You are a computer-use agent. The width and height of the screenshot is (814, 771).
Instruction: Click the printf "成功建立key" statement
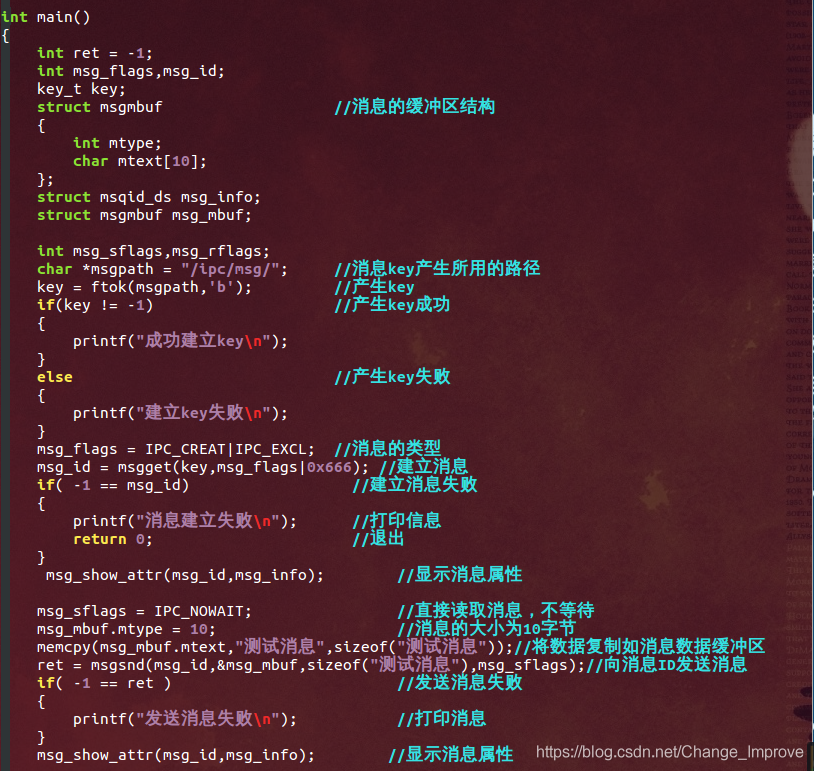point(180,341)
